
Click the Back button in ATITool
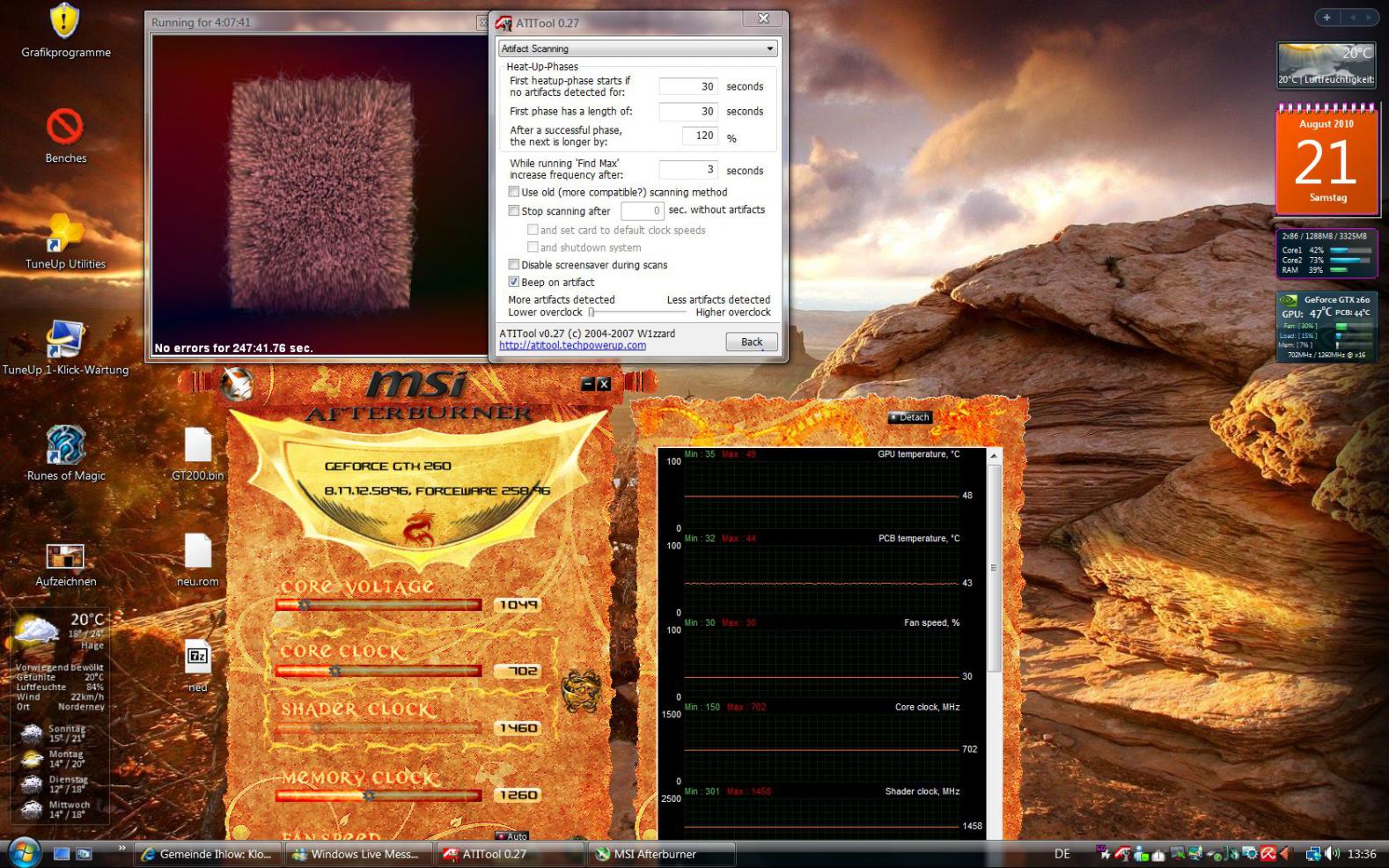pos(752,342)
